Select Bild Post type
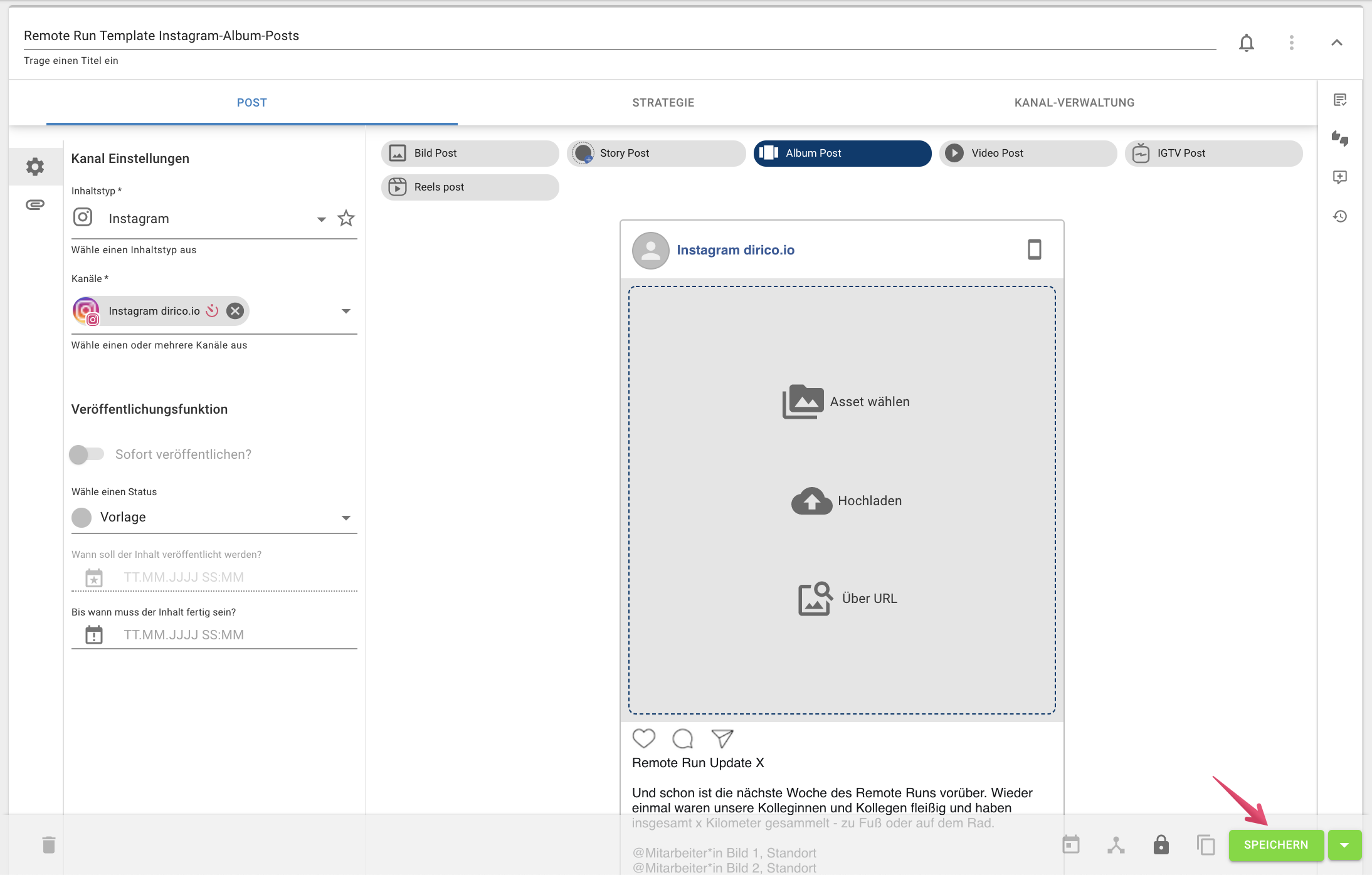1372x875 pixels. (470, 153)
